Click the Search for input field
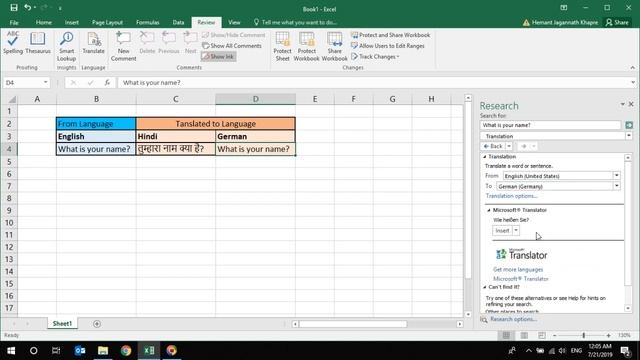This screenshot has height=360, width=640. 551,125
